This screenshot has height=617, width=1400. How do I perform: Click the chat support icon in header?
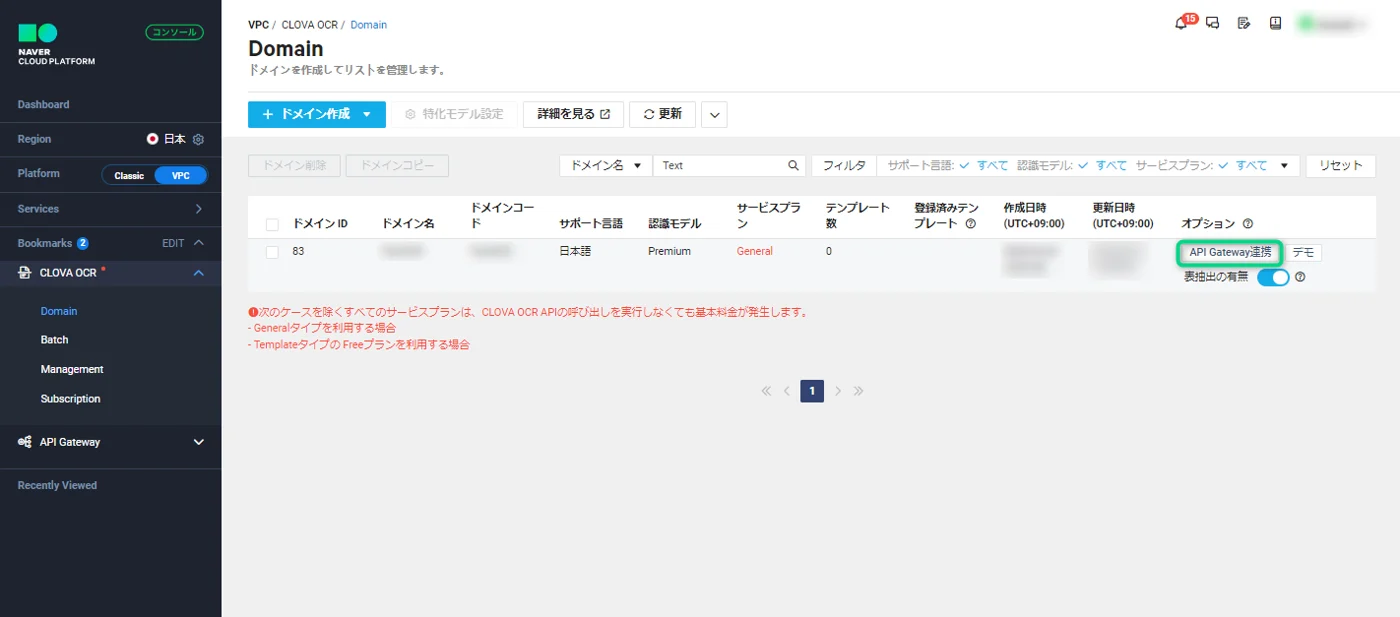tap(1213, 24)
